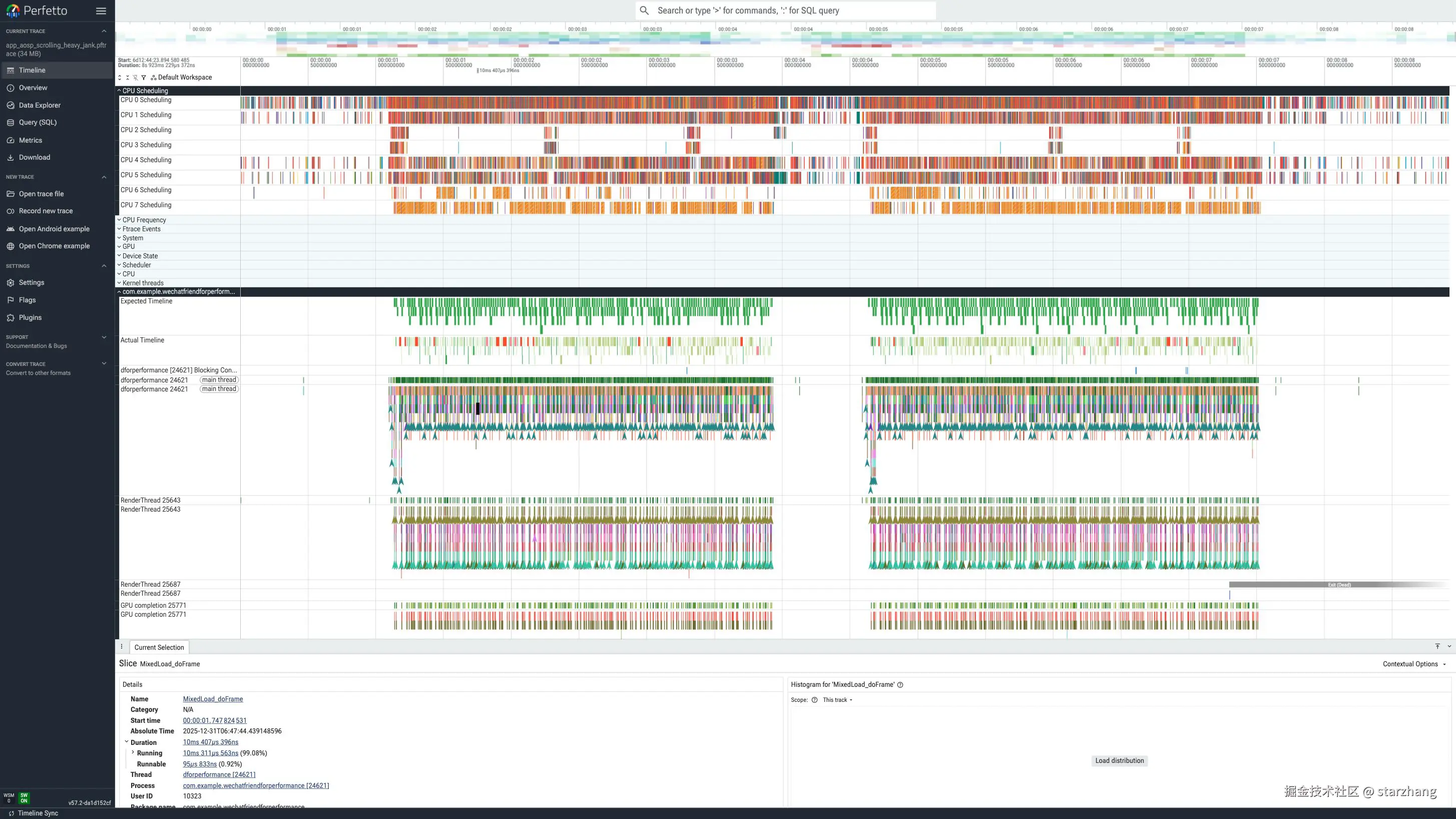Expand the Kernel threads track group

pos(119,283)
